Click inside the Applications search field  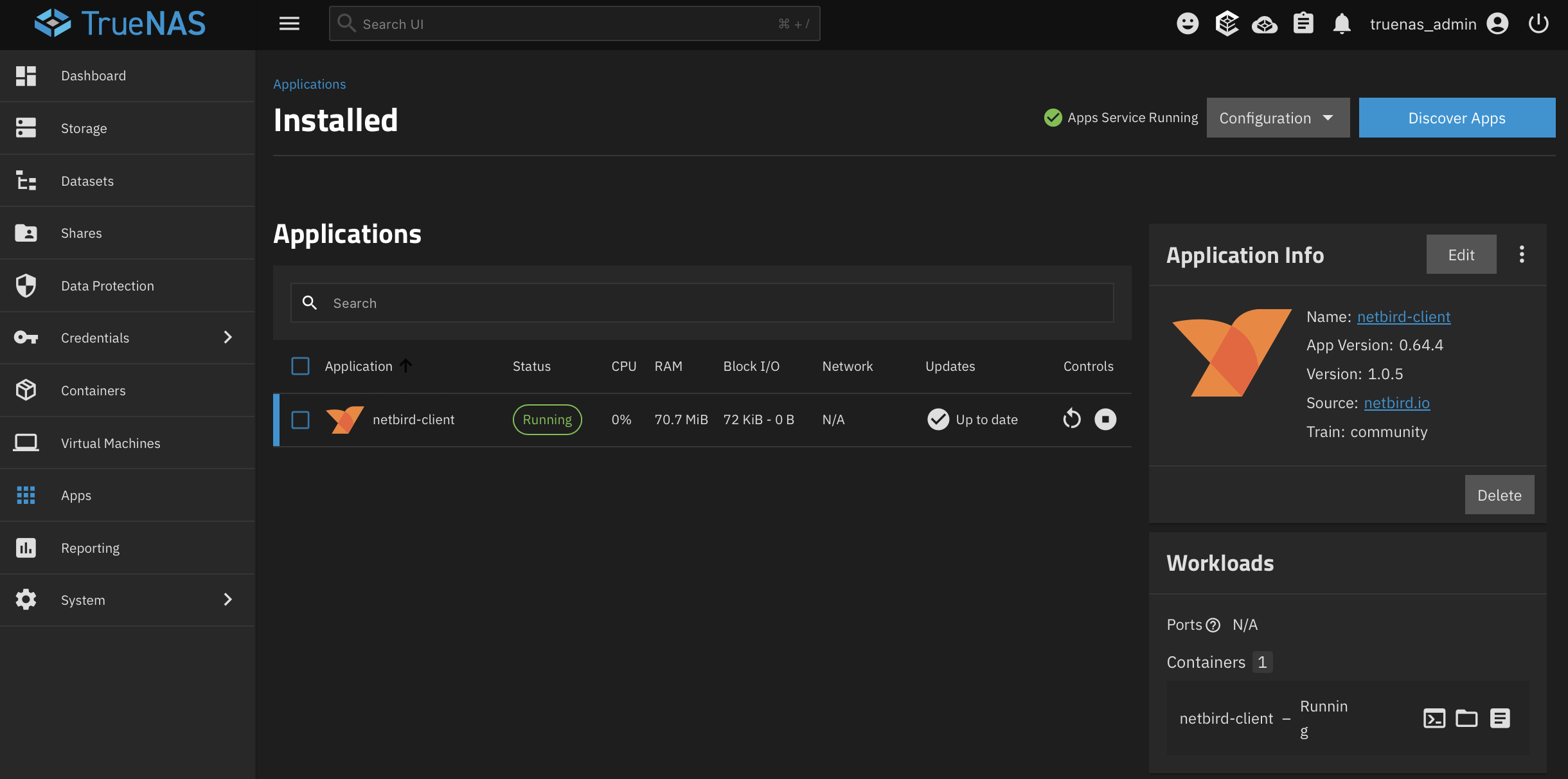700,302
